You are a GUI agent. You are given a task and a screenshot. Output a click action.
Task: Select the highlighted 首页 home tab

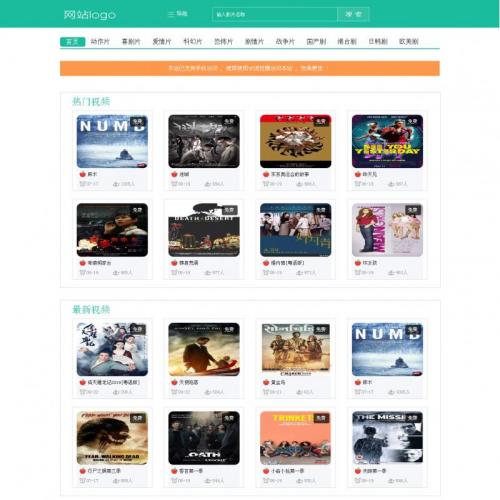click(73, 42)
